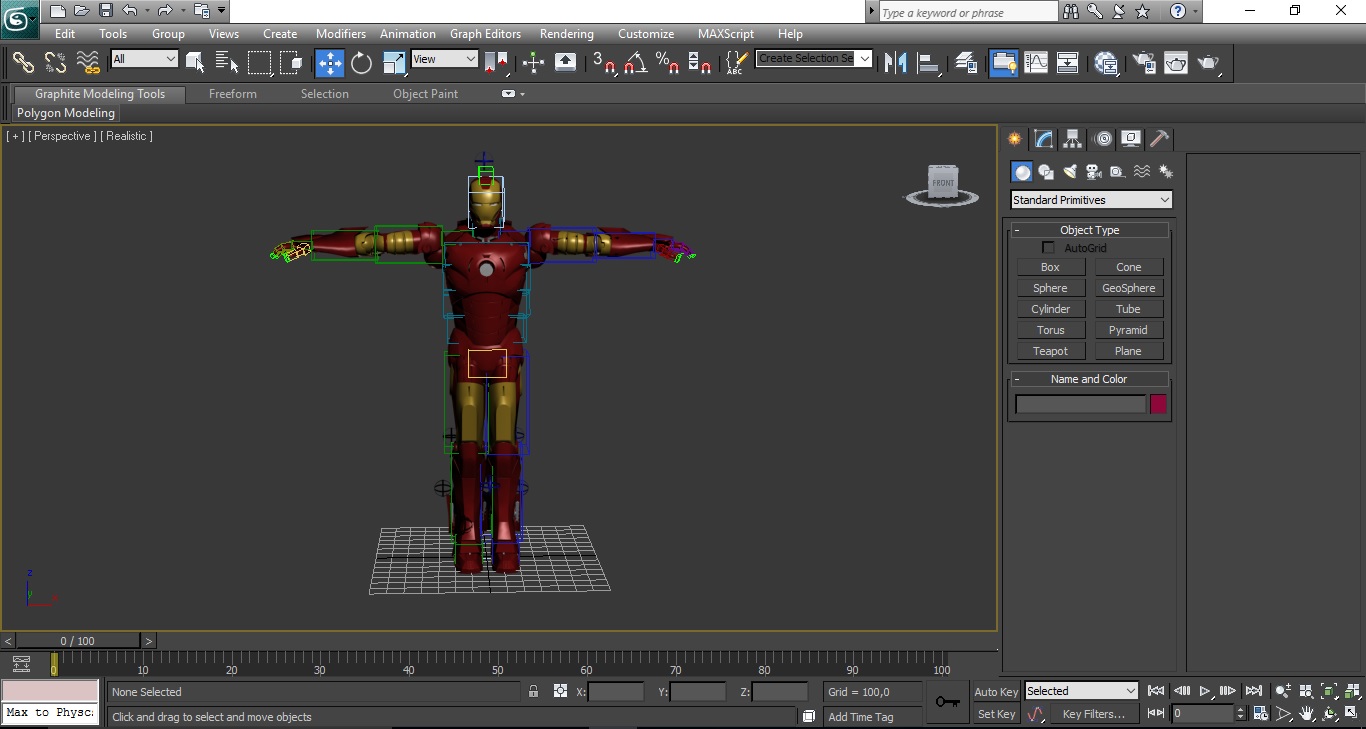The height and width of the screenshot is (729, 1366).
Task: Select the Select and Link tool
Action: tap(23, 62)
